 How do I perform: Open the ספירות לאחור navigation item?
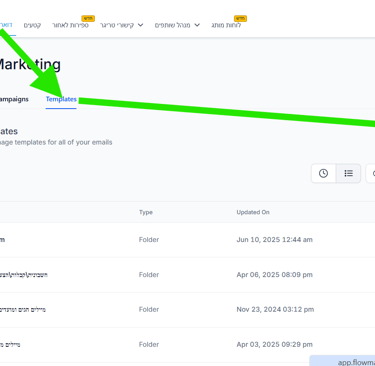tap(70, 25)
